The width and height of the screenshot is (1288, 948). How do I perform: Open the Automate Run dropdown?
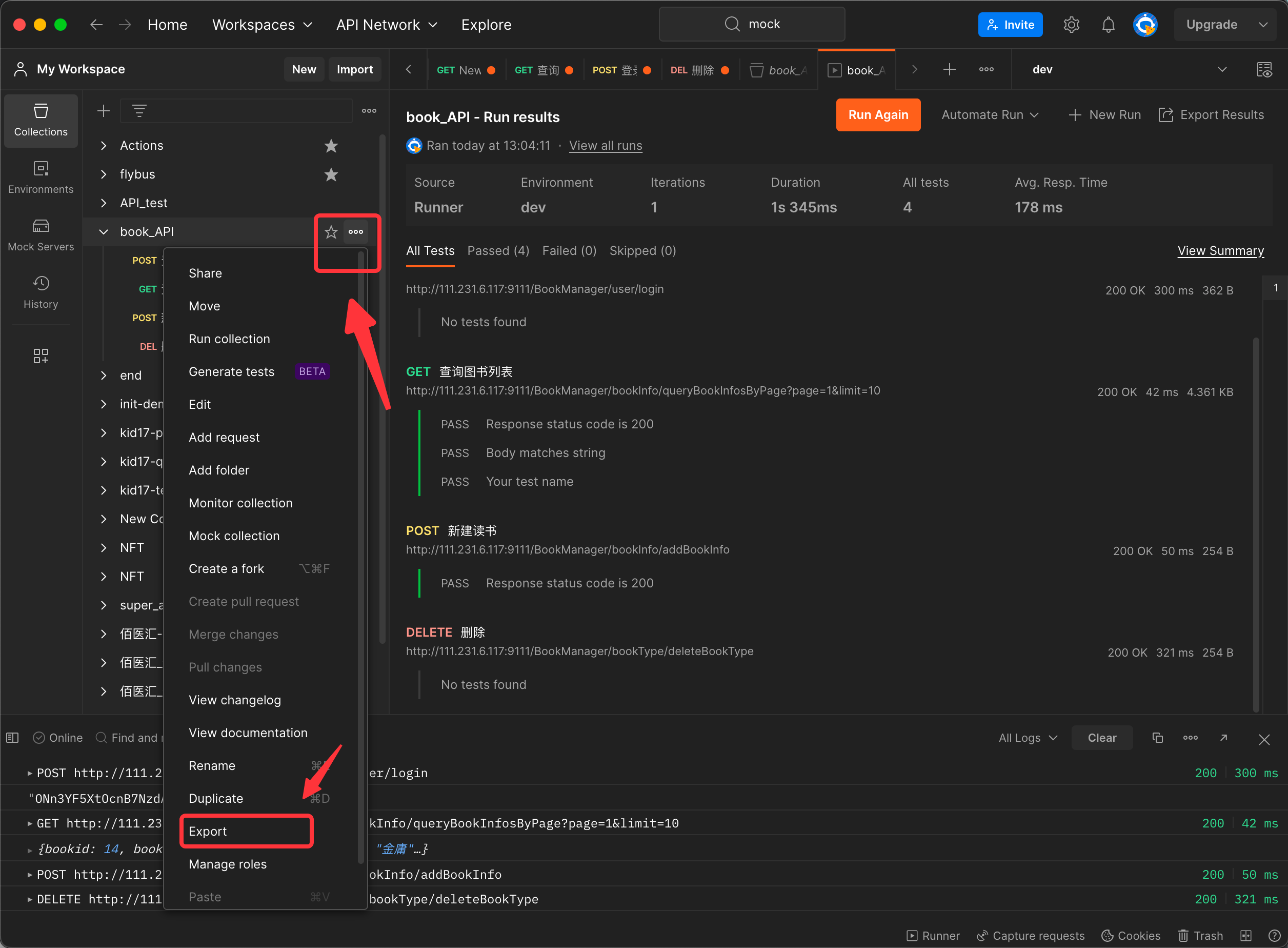click(x=990, y=115)
